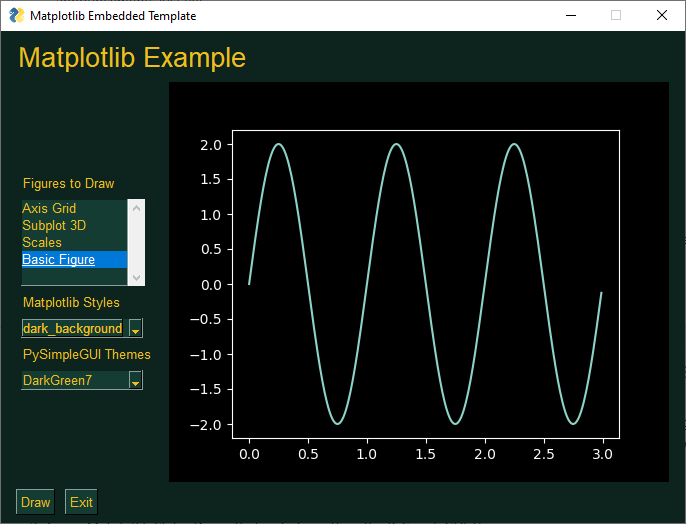Click the dark_background combo box text field
686x524 pixels.
(73, 328)
